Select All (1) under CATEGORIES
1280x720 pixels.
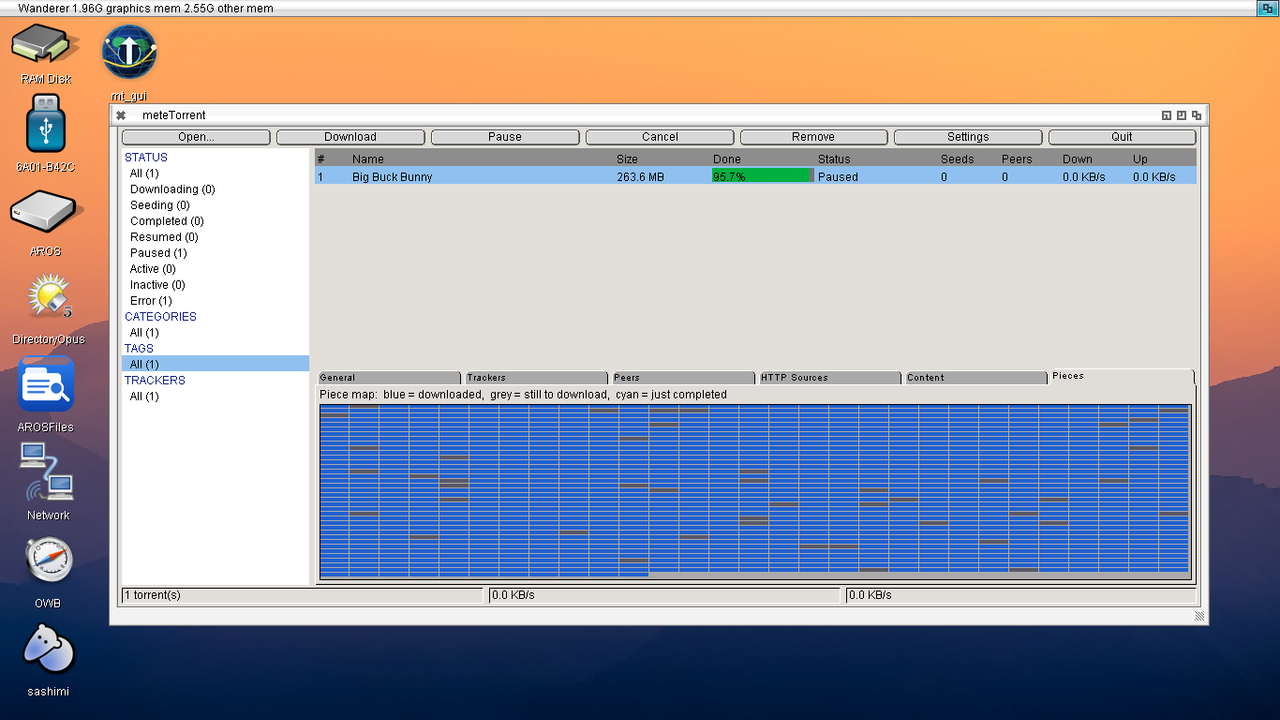144,333
